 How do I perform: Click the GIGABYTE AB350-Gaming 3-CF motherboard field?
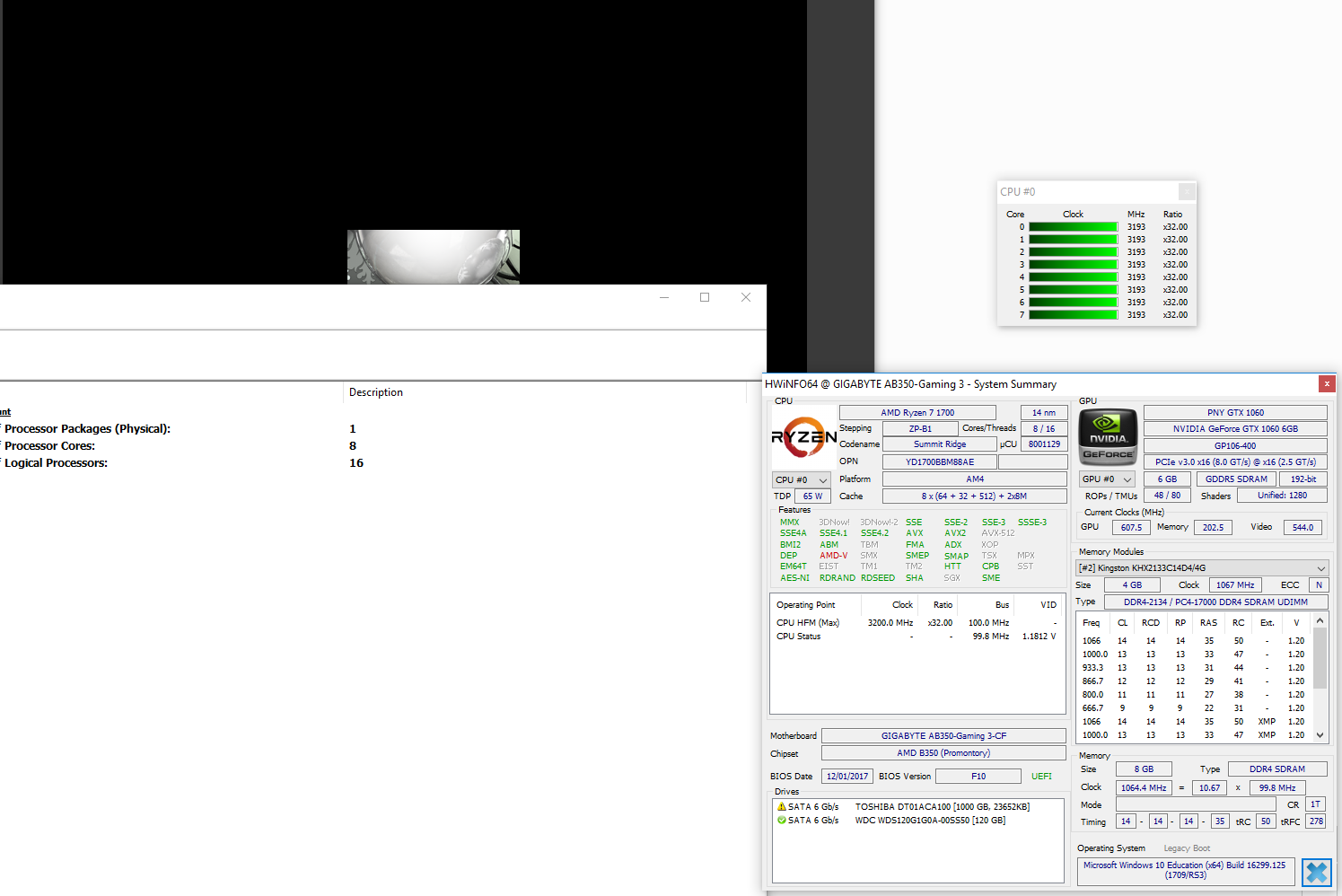[x=943, y=736]
